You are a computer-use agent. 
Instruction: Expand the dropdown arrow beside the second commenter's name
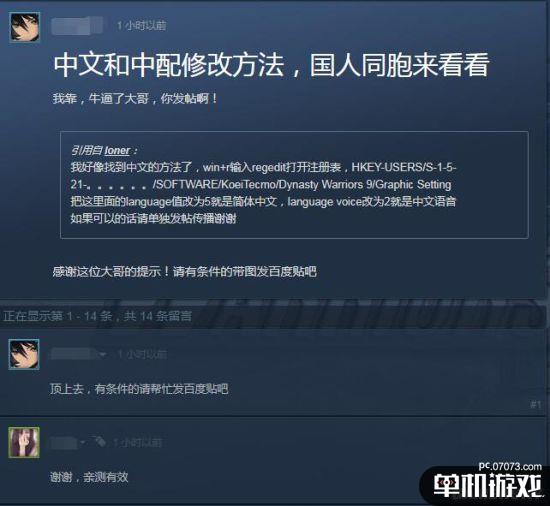(83, 443)
